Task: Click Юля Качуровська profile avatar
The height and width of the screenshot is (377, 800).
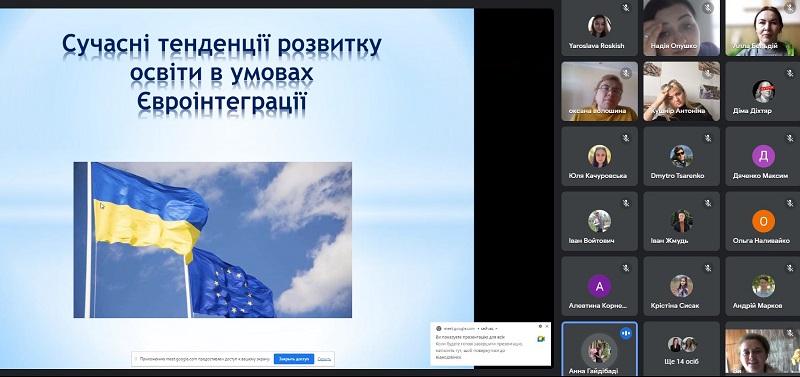Action: click(599, 156)
